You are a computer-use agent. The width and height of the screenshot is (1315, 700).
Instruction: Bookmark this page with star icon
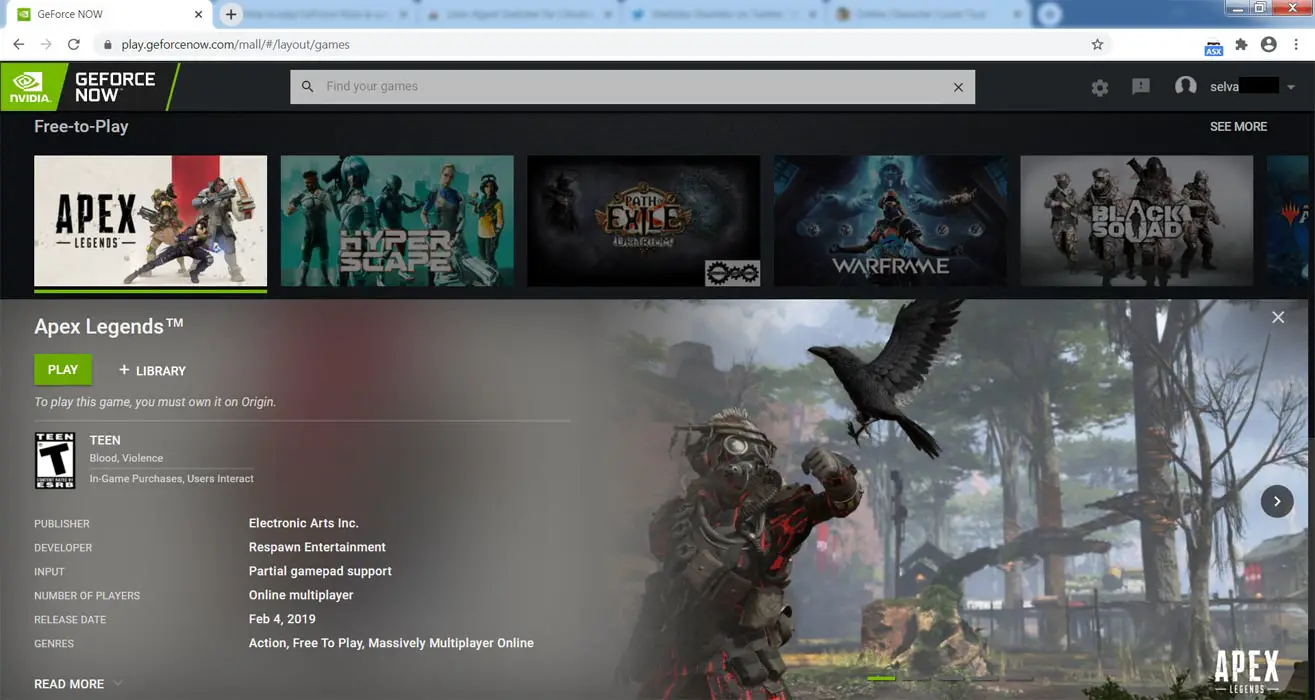click(x=1097, y=44)
